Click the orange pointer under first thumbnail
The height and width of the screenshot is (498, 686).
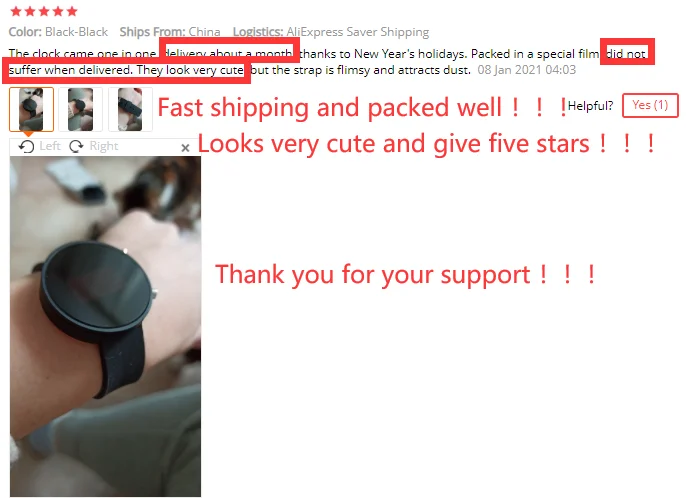[28, 134]
